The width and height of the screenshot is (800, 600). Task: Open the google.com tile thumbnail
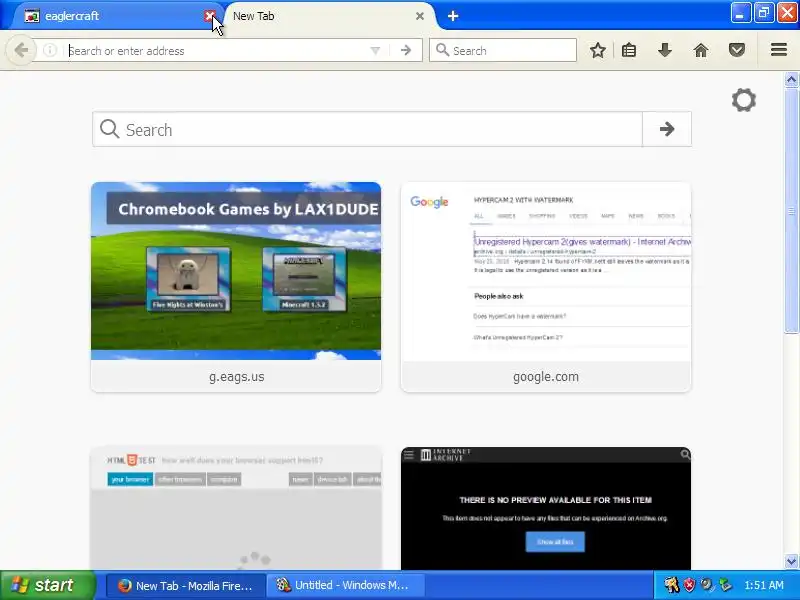pyautogui.click(x=546, y=271)
